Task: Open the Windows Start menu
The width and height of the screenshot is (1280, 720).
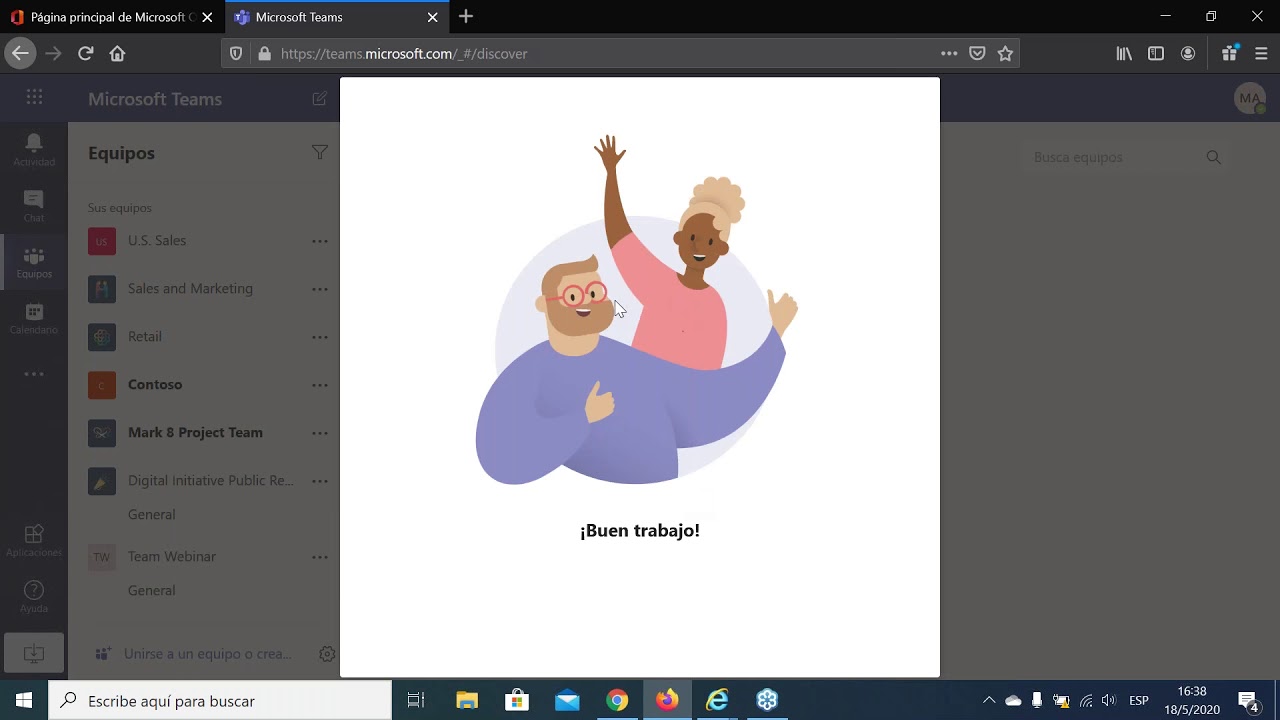Action: click(24, 700)
